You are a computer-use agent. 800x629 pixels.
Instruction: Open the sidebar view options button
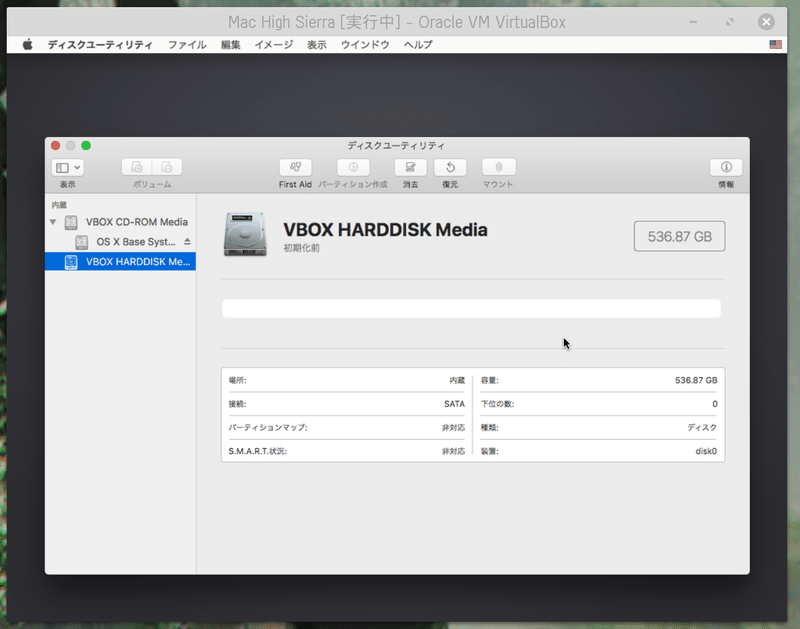point(67,167)
